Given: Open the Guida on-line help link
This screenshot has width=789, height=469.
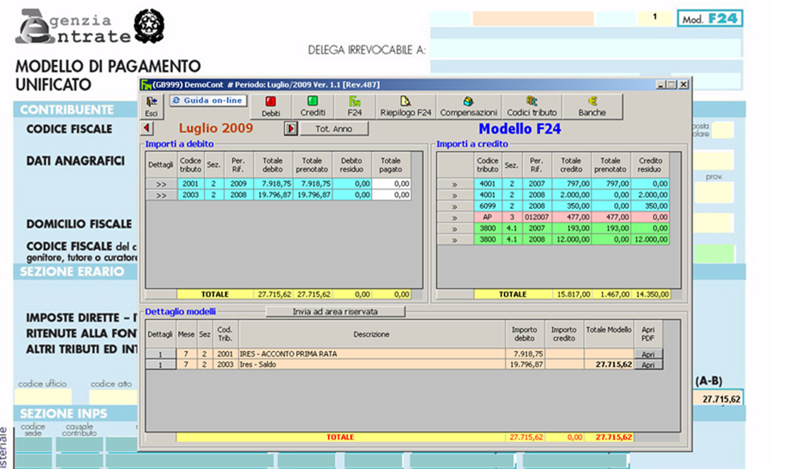Looking at the screenshot, I should pos(207,100).
